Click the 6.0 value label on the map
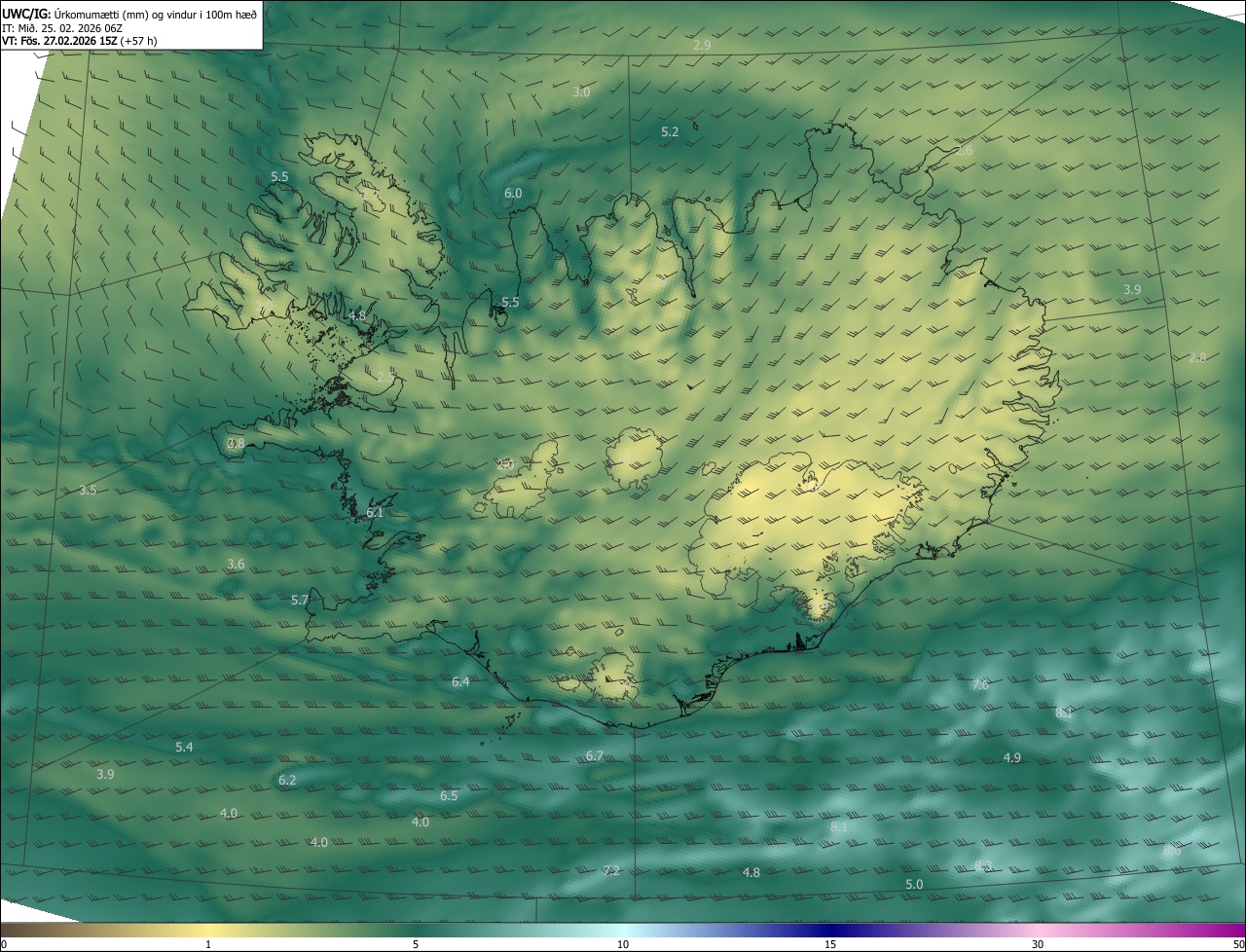 pos(513,194)
